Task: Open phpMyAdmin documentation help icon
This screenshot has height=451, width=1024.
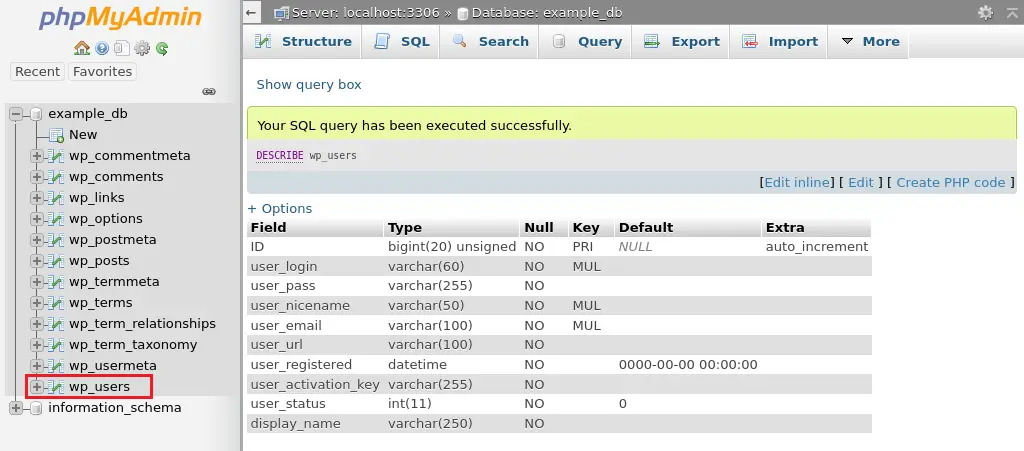Action: [x=102, y=48]
